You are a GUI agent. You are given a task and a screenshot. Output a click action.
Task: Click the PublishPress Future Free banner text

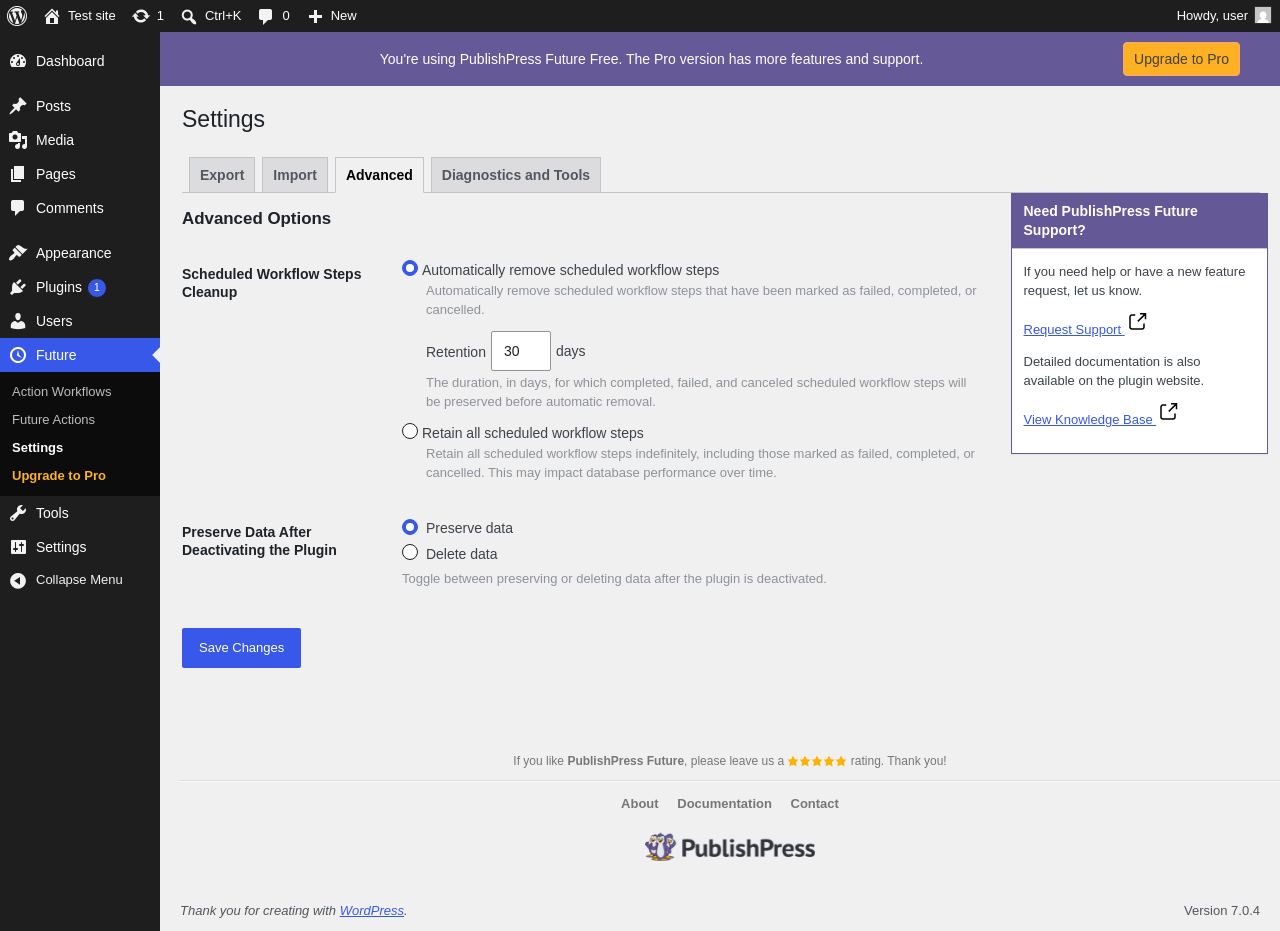[x=651, y=59]
